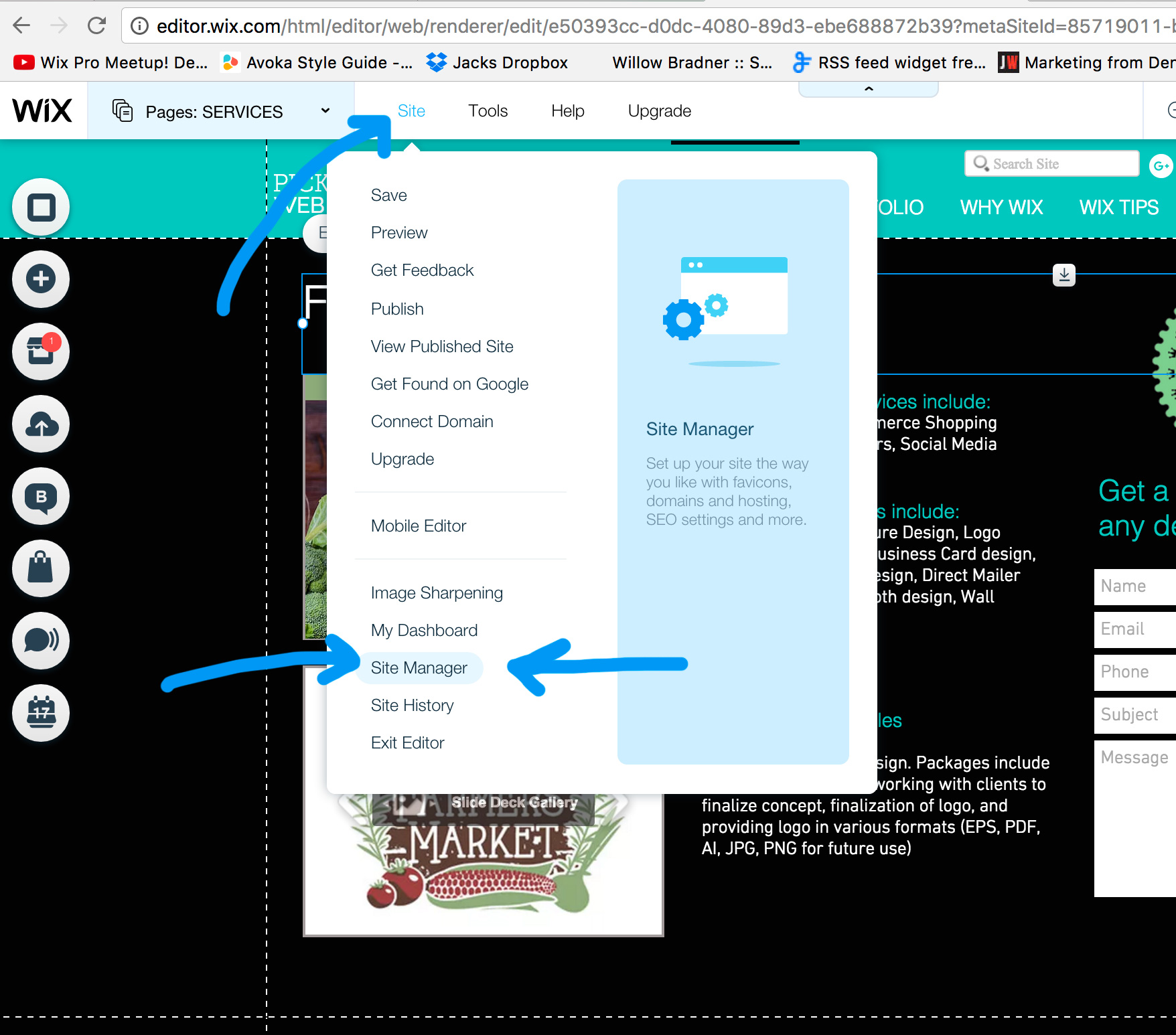Click the 'Get a' teal heading text

pyautogui.click(x=1133, y=491)
